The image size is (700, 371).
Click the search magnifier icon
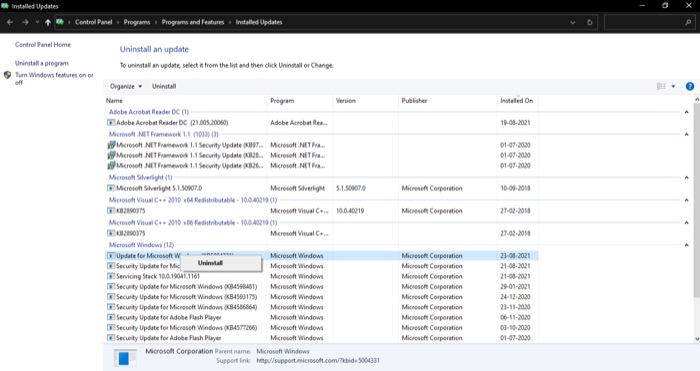[x=688, y=22]
